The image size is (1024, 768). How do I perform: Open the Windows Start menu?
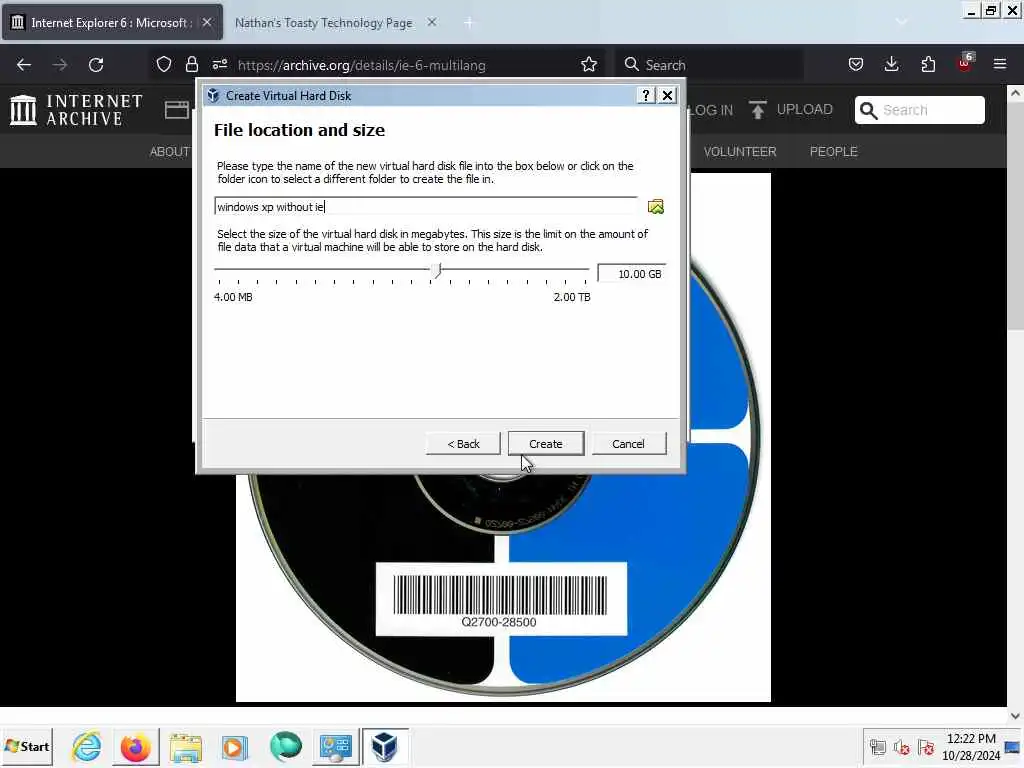pos(27,746)
